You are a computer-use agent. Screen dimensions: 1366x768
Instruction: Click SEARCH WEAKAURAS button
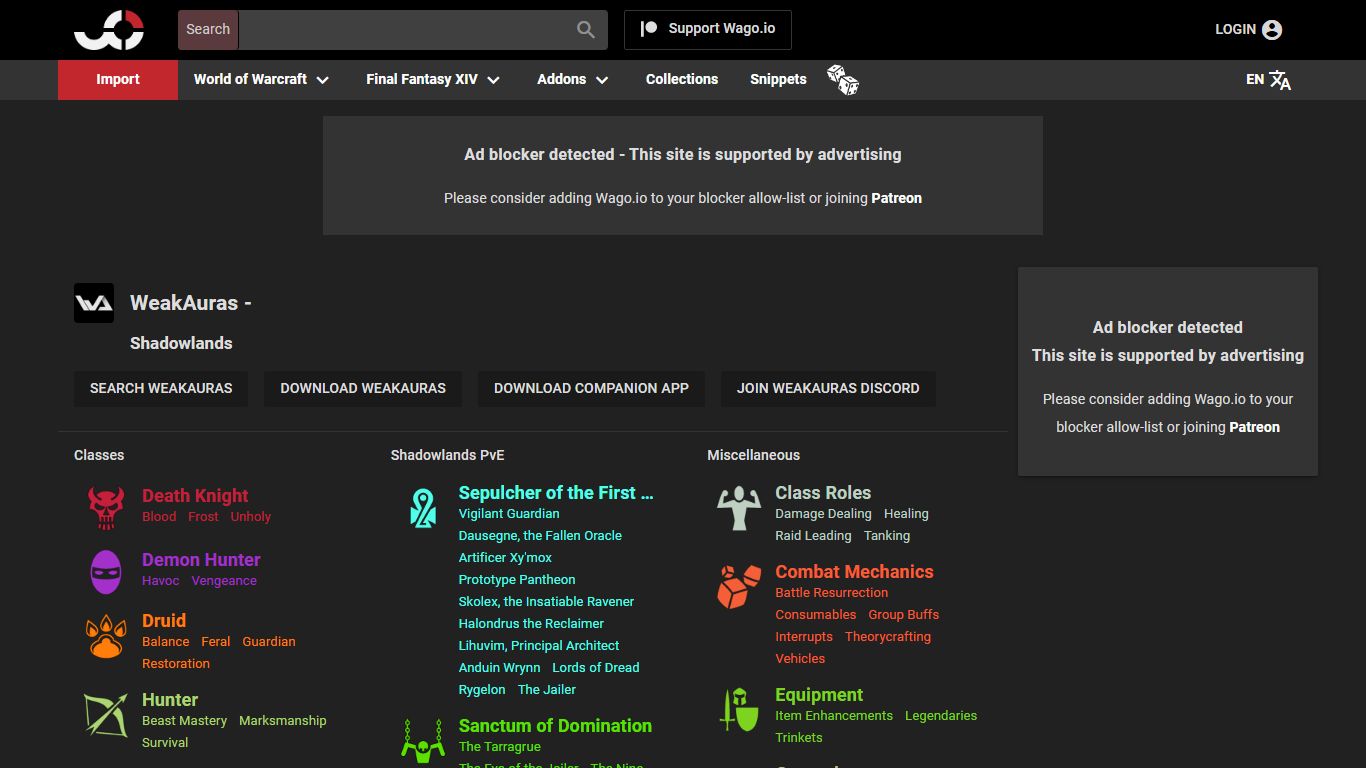tap(161, 389)
